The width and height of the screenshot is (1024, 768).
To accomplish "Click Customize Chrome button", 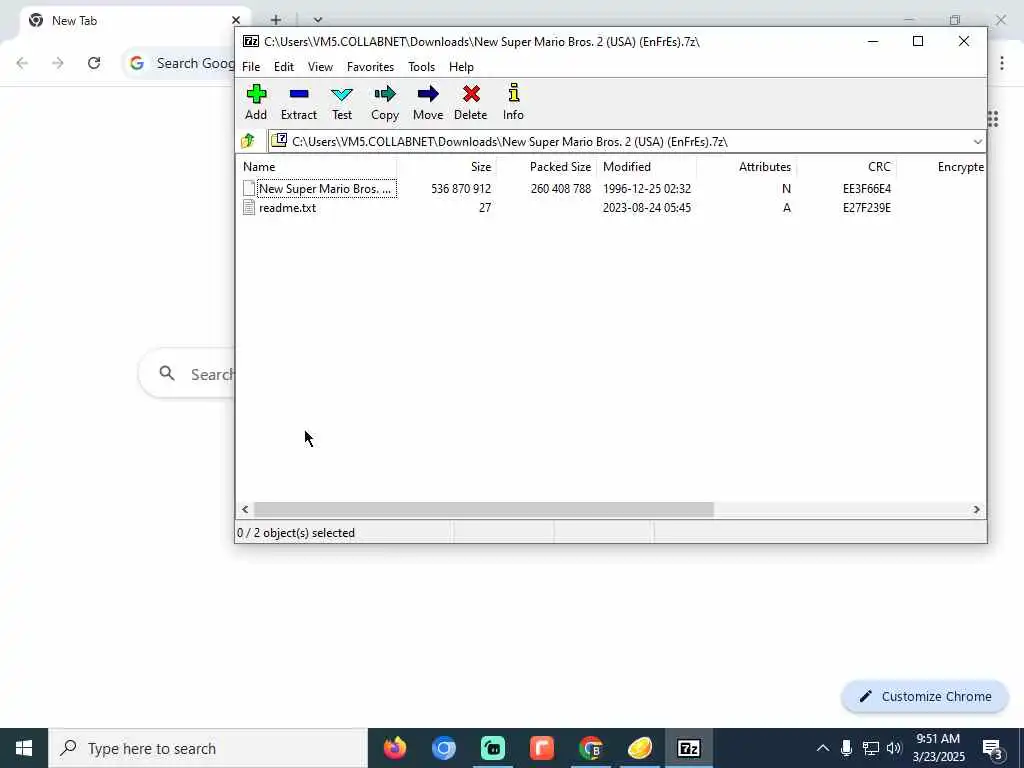I will pos(925,697).
